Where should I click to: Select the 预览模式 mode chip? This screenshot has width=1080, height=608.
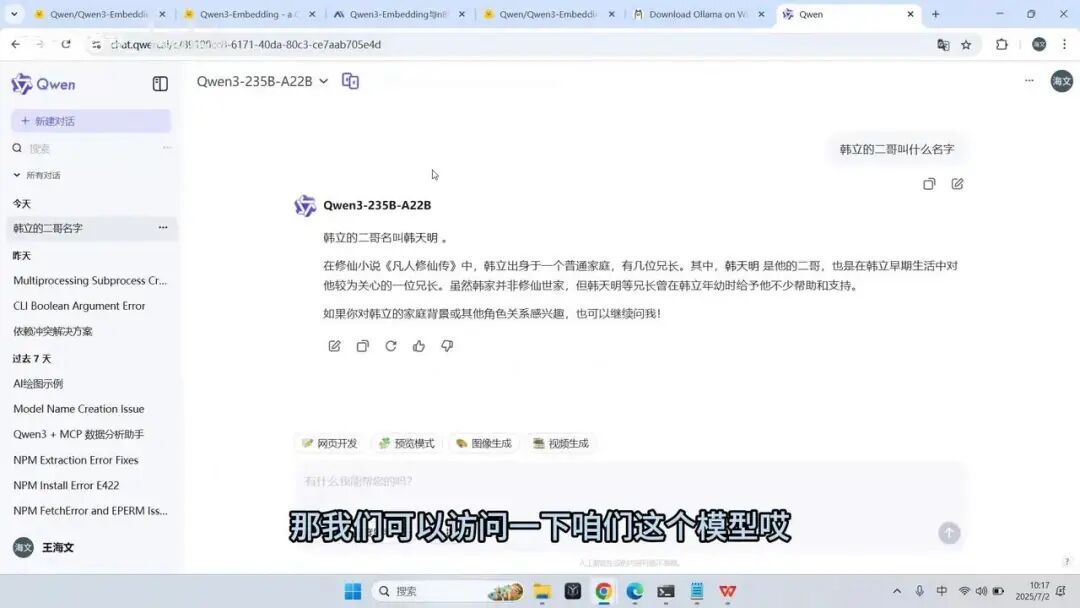pyautogui.click(x=407, y=443)
